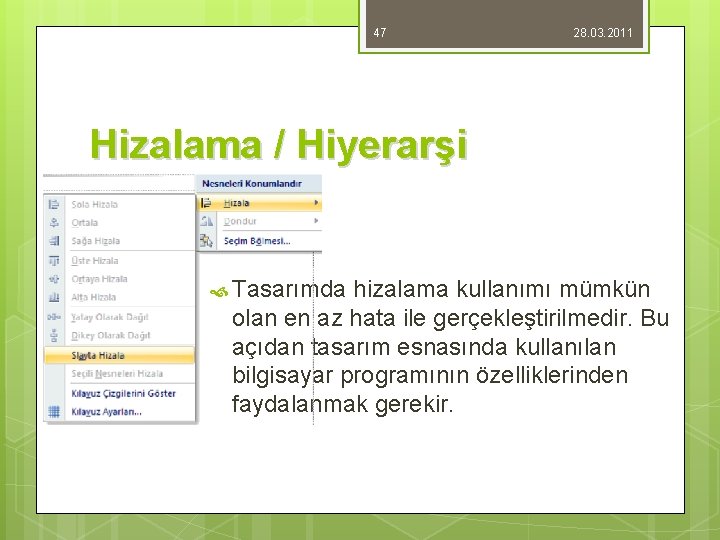
Task: Click the Ortaya Hizala align-middle icon
Action: point(54,279)
